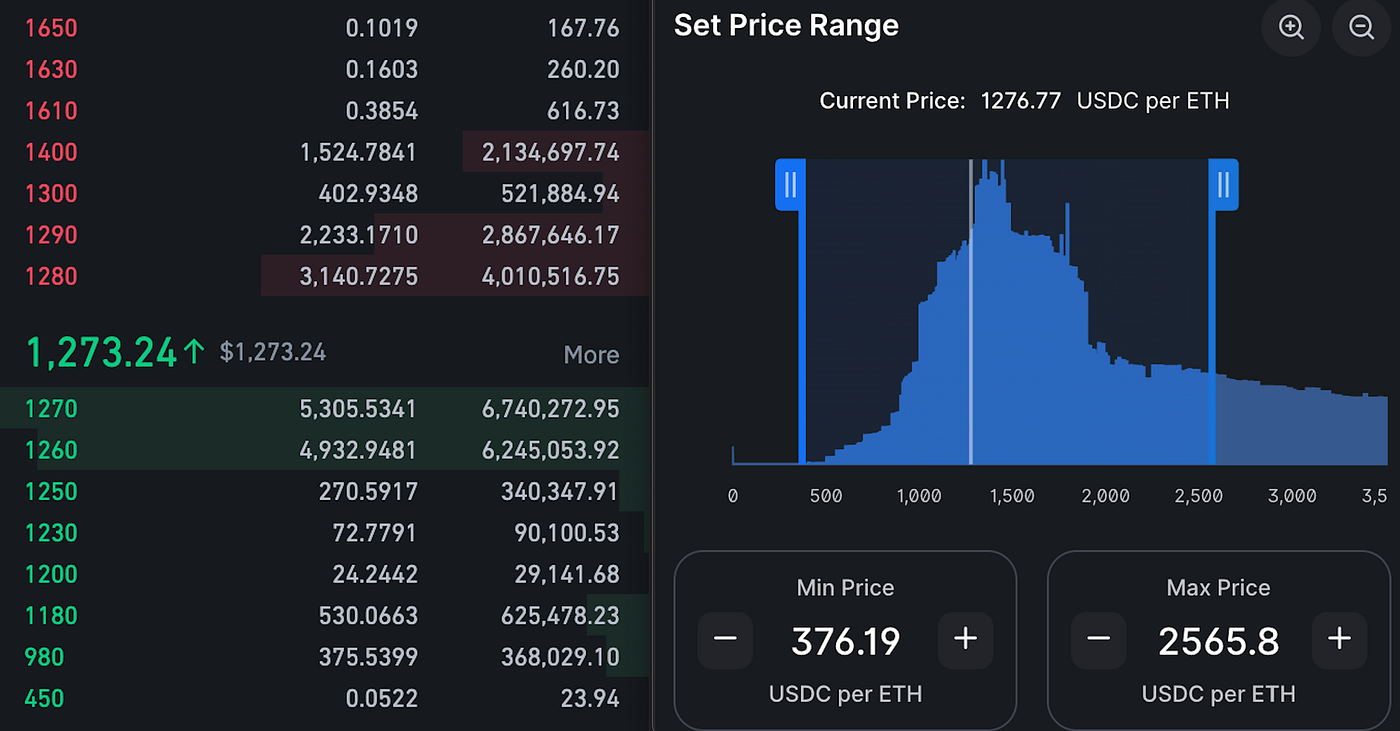Click the Max Price value 2565.8
This screenshot has height=731, width=1400.
(x=1218, y=641)
